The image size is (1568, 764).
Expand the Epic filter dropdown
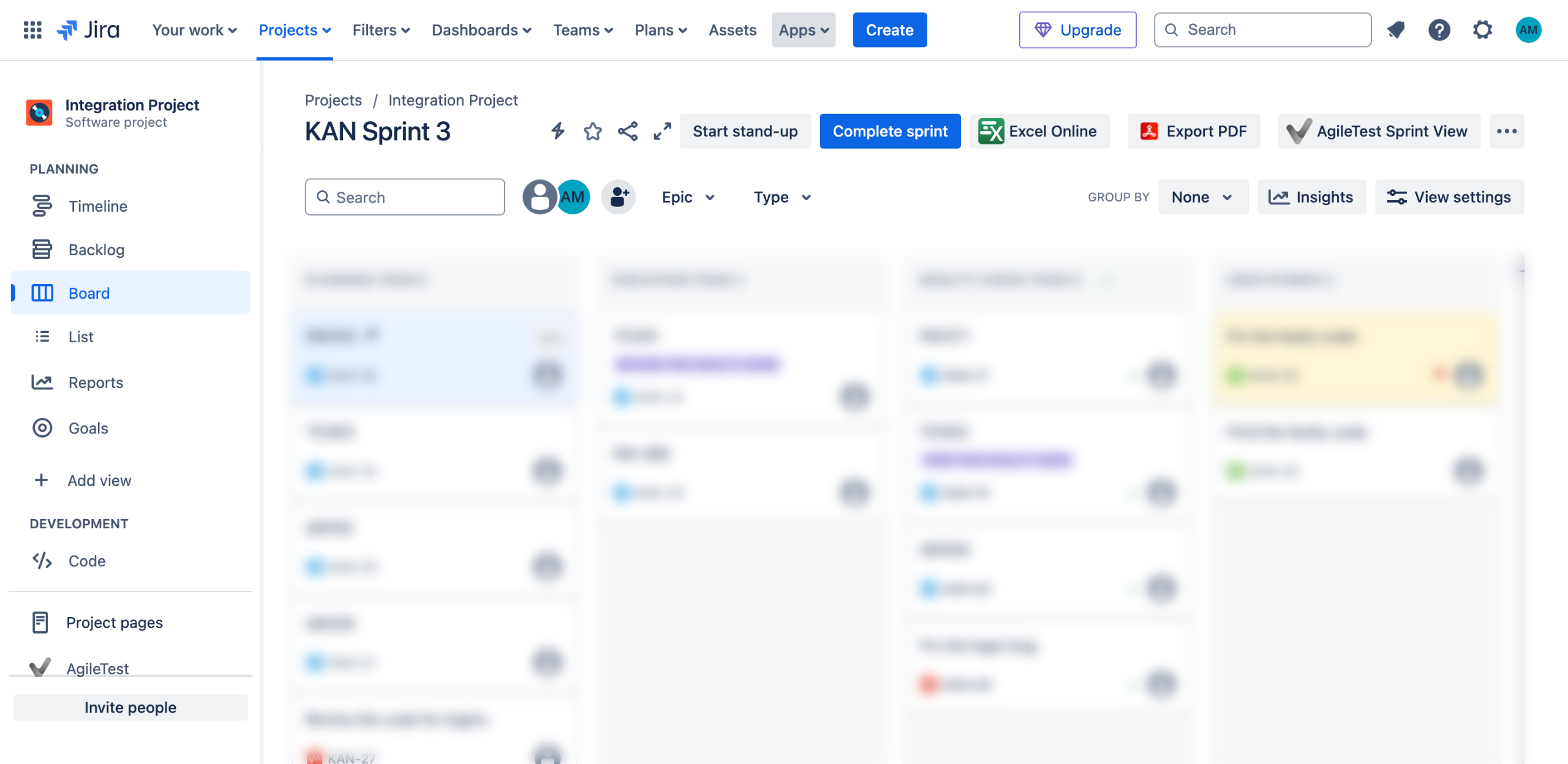point(688,197)
